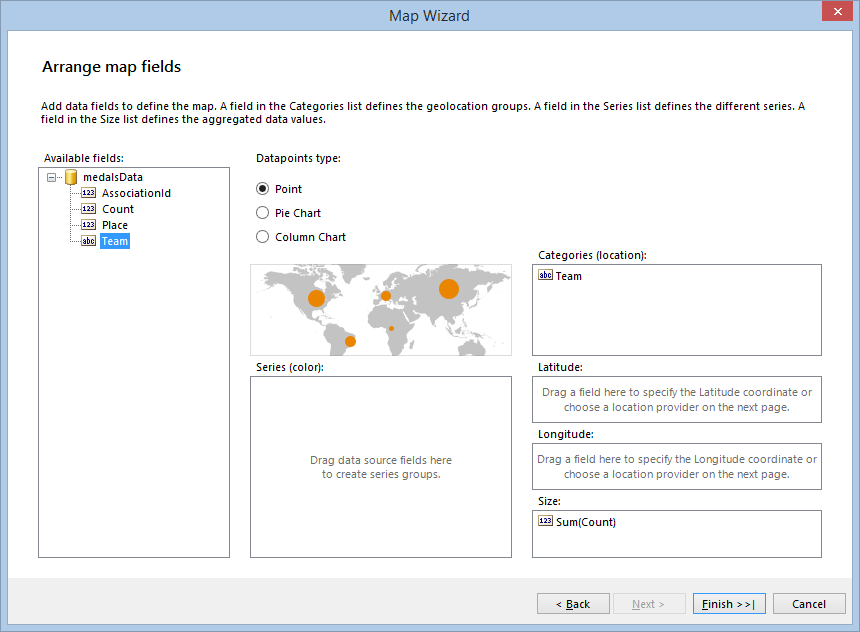Click the abc string icon beside Team
860x632 pixels.
point(89,241)
